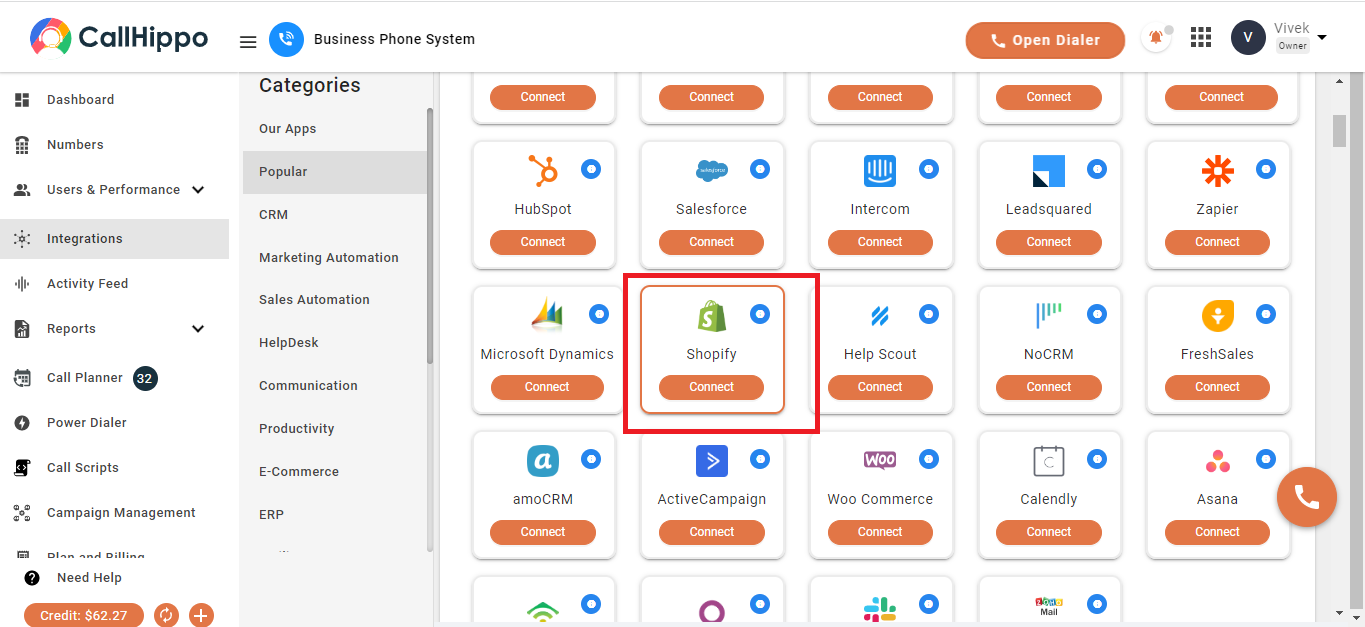Screen dimensions: 1365x627
Task: Connect the Shopify integration
Action: (711, 387)
